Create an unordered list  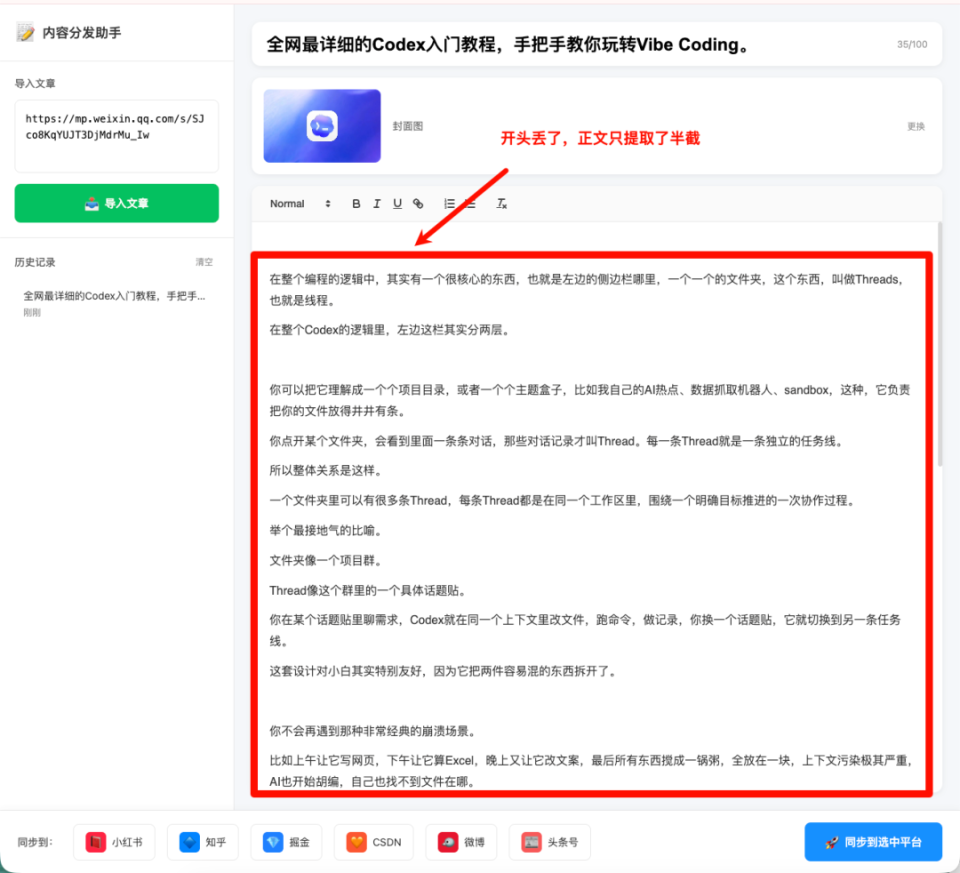[468, 203]
